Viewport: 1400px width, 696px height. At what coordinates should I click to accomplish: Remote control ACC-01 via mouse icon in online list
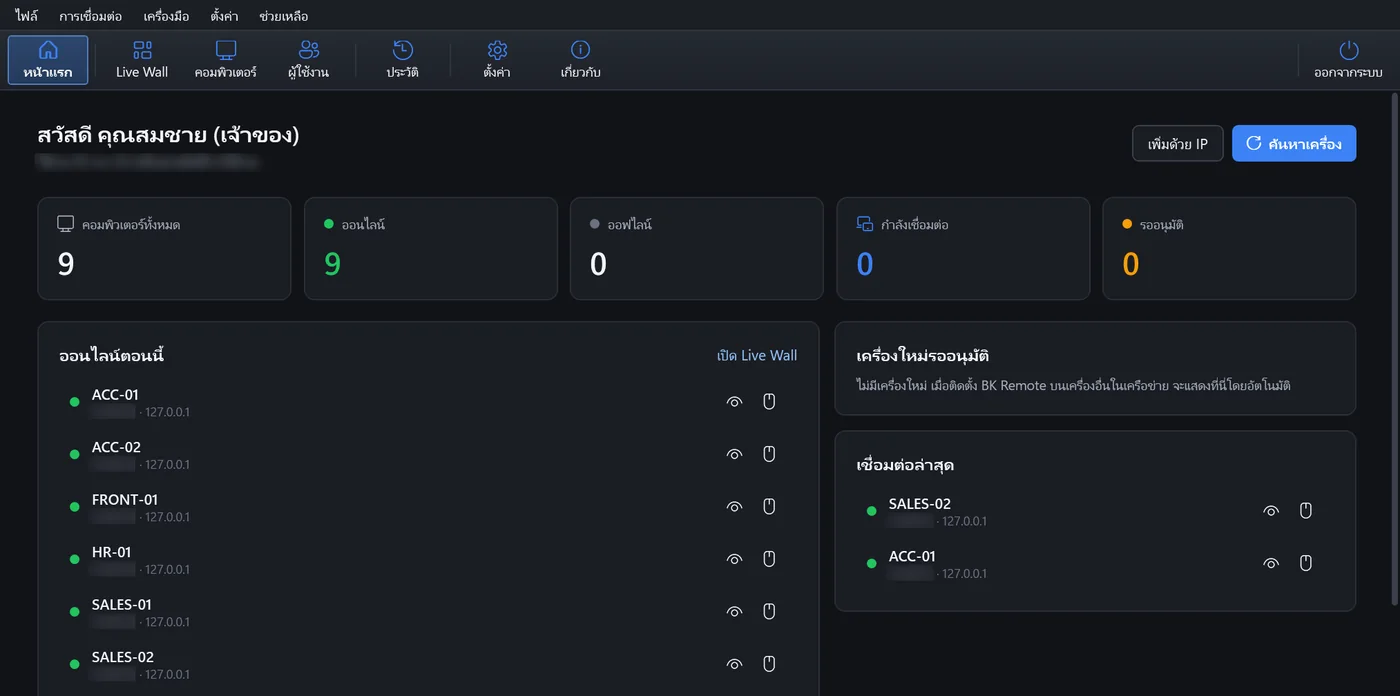(x=769, y=402)
